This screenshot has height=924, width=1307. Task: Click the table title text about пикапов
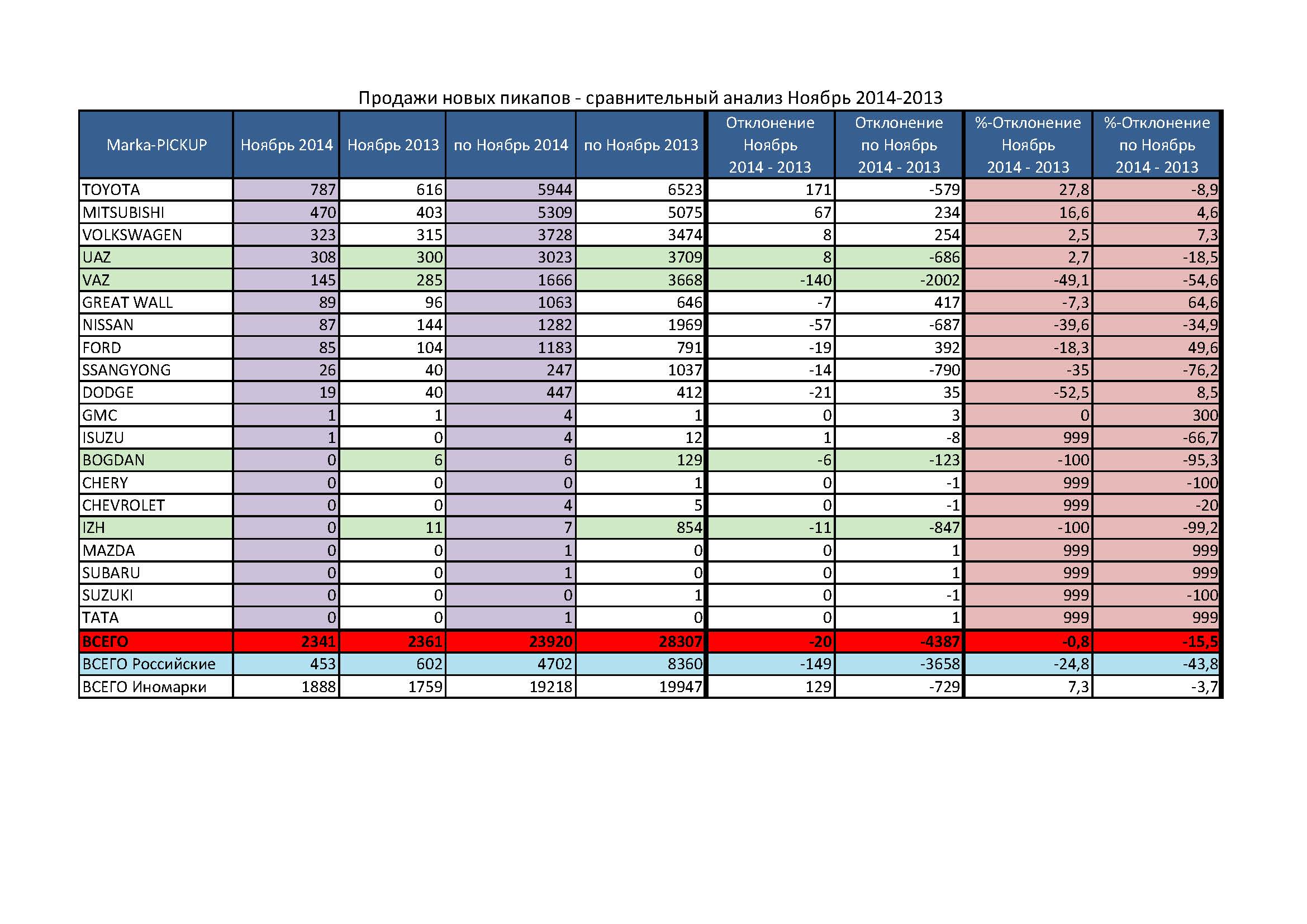click(650, 98)
